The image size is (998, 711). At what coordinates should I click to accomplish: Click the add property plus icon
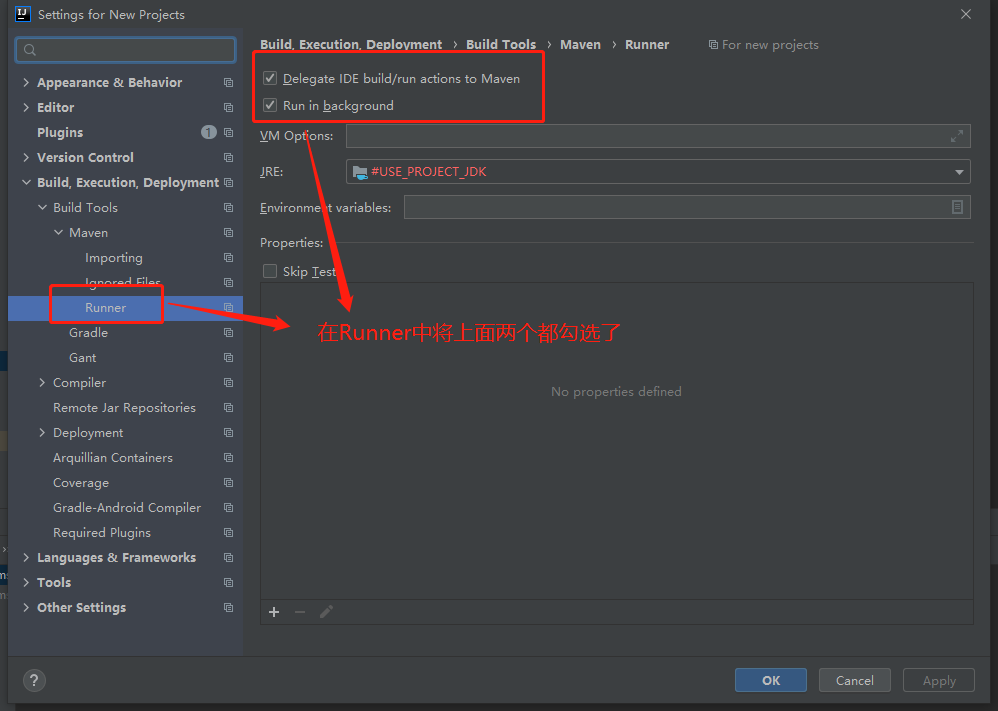pos(274,612)
